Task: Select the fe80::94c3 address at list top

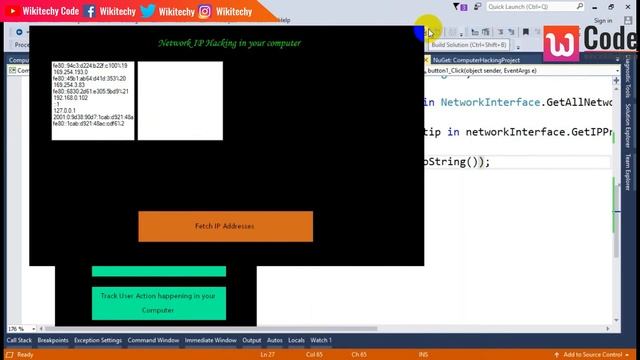Action: coord(90,66)
